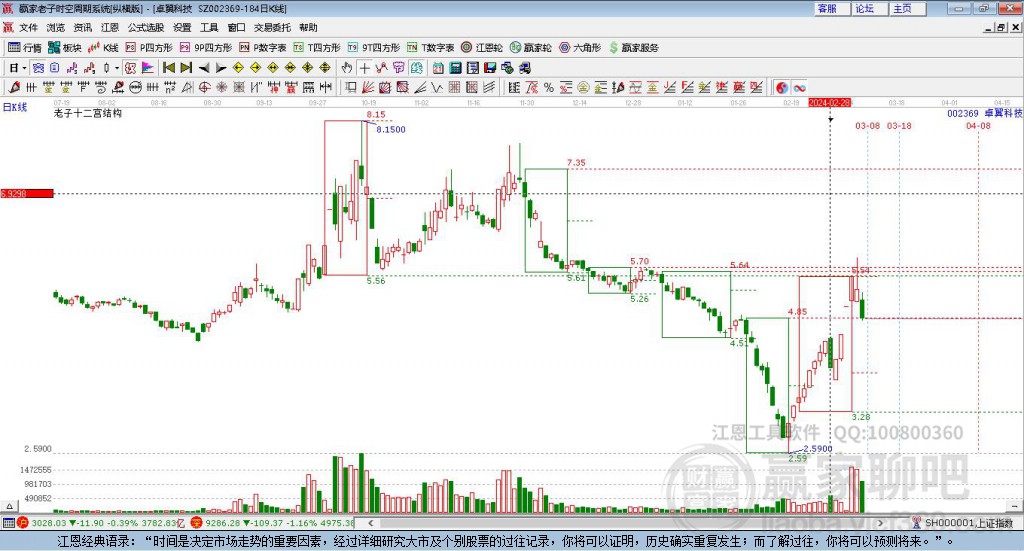Open the 公式选股 menu
The width and height of the screenshot is (1024, 551).
coord(146,27)
